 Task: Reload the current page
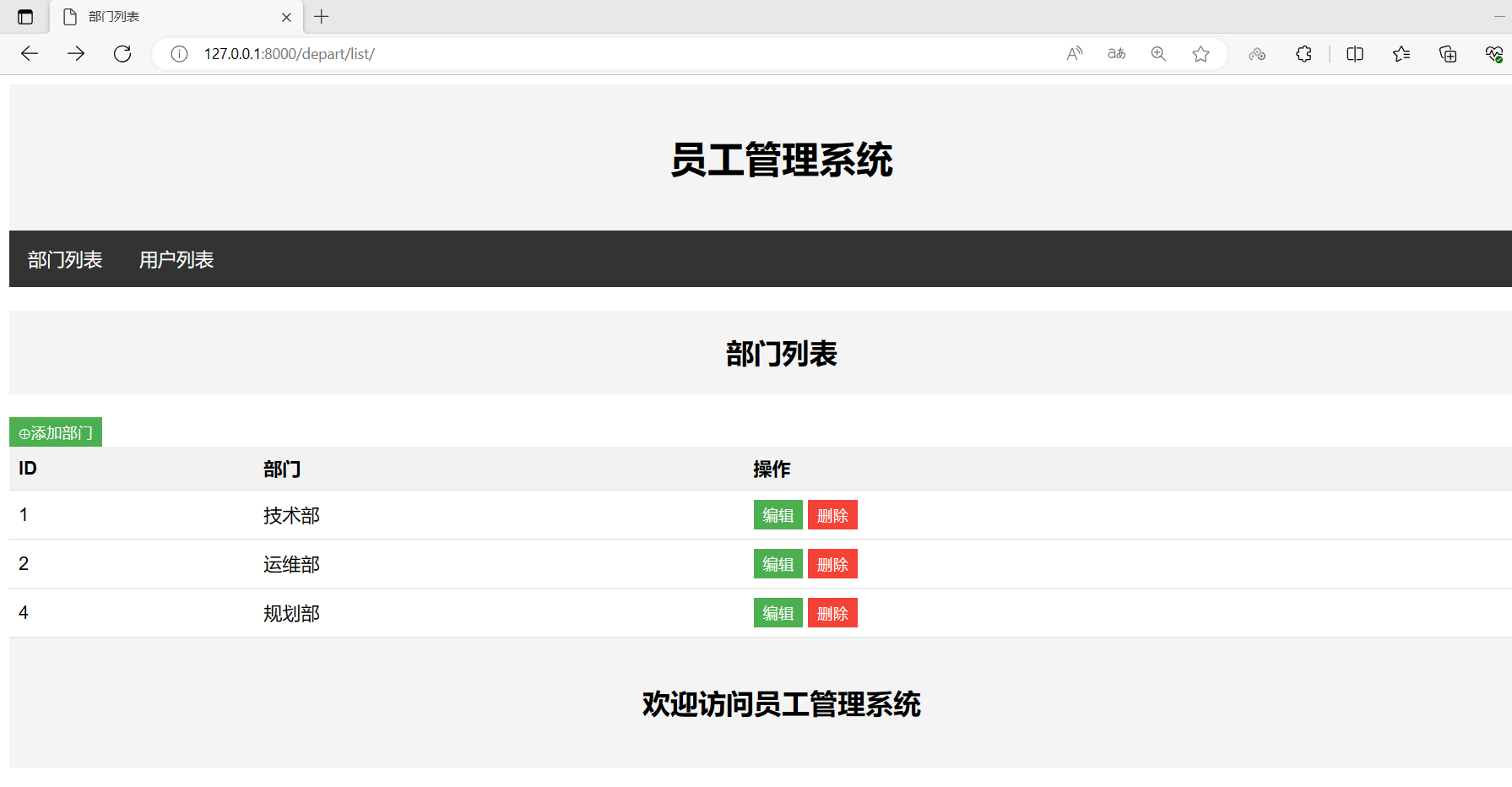(x=122, y=54)
